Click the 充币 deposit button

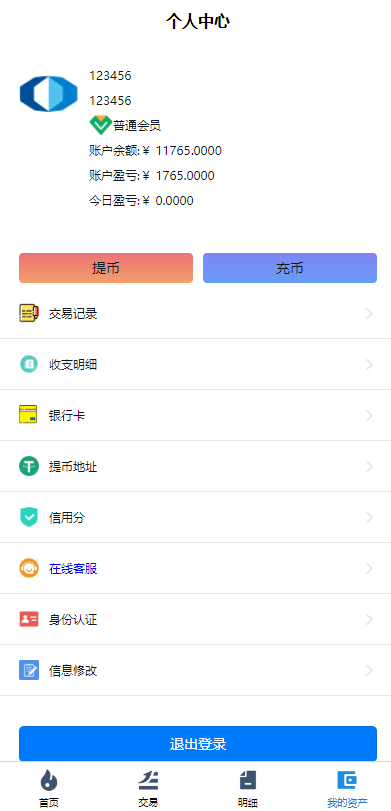tap(290, 268)
